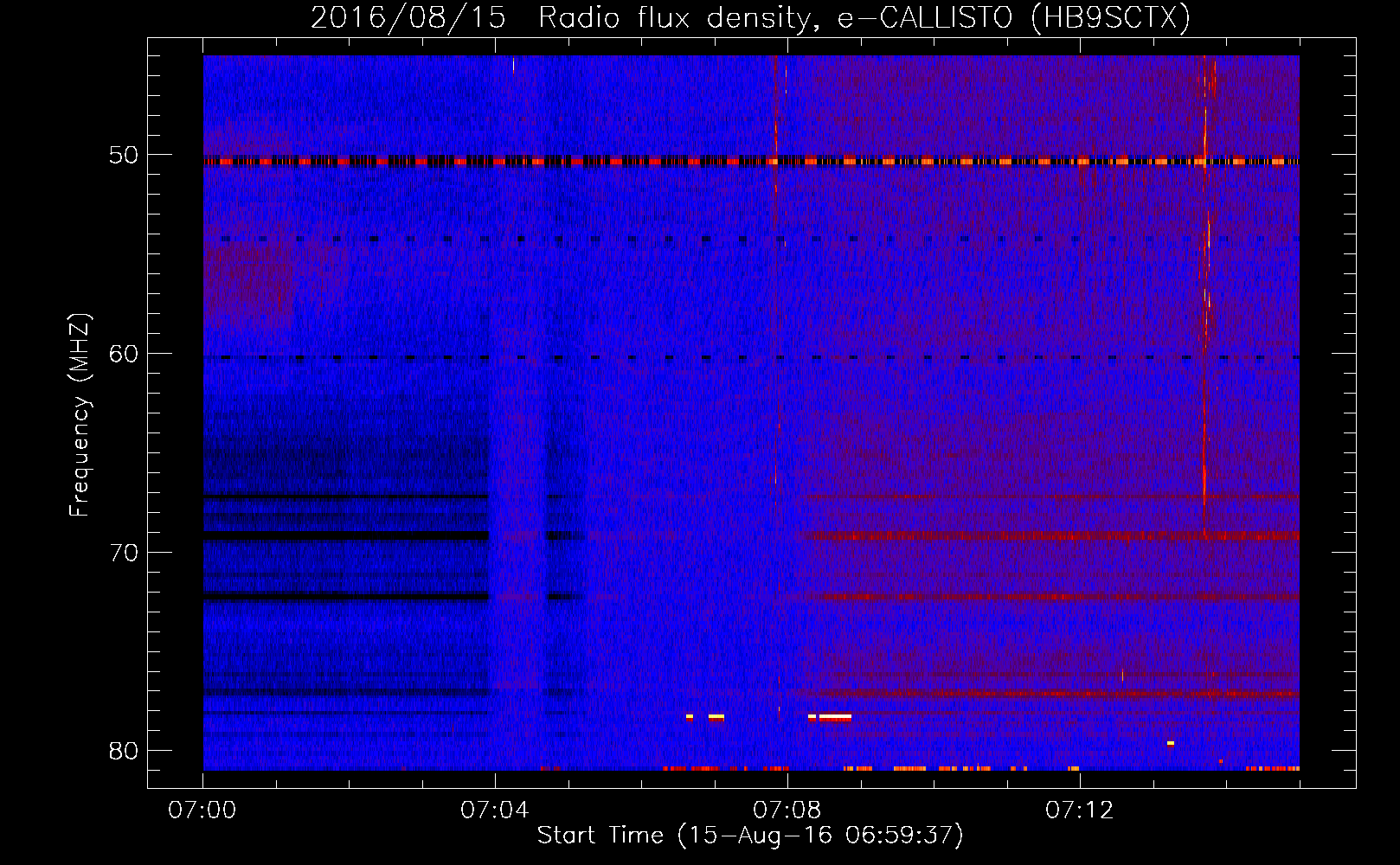This screenshot has width=1400, height=865.
Task: Click the 'Frequency (MHZ)' vertical axis title
Action: point(80,415)
